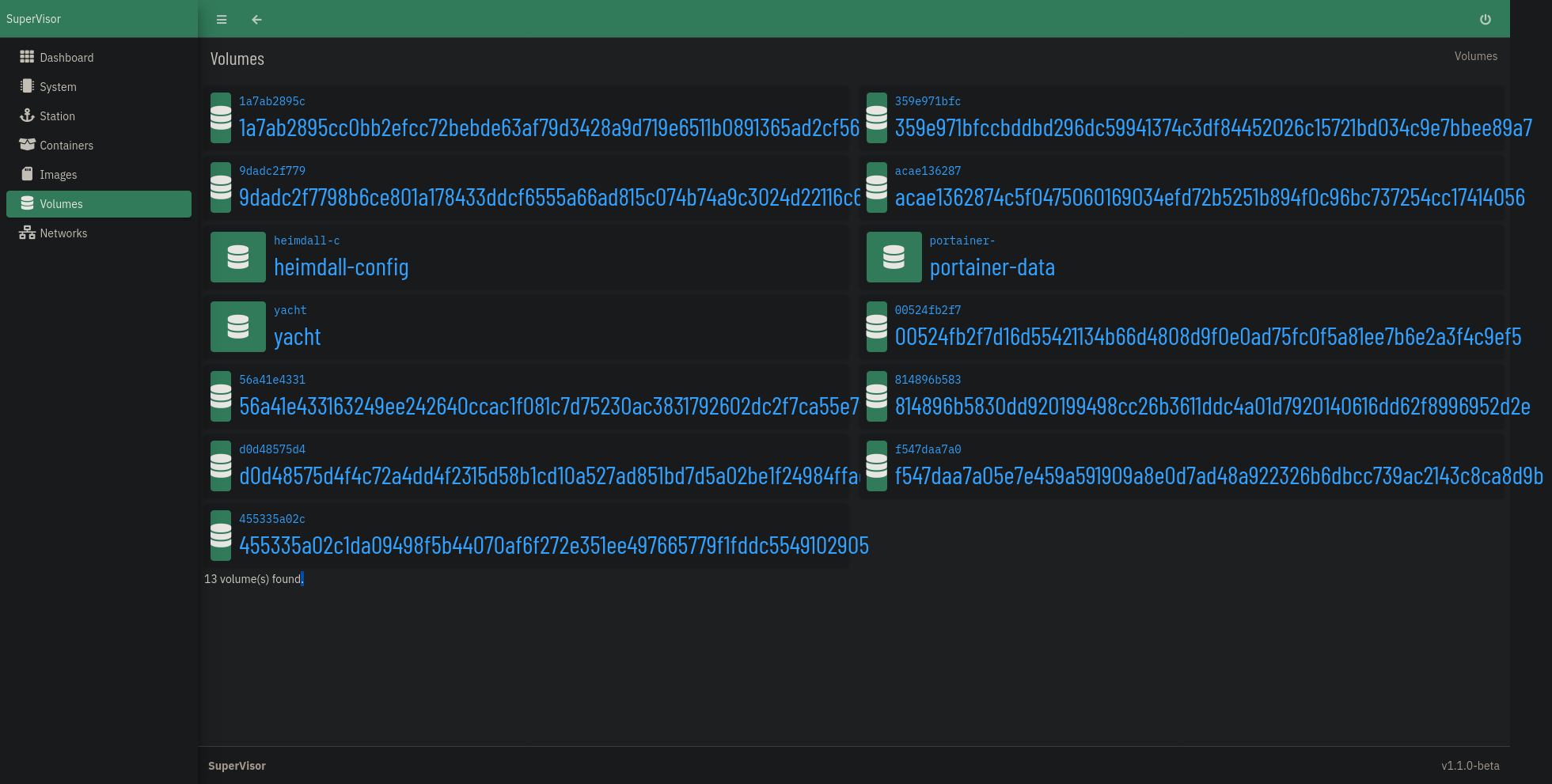Screen dimensions: 1552x784
Task: Open the heimdall-config volume
Action: pos(341,267)
